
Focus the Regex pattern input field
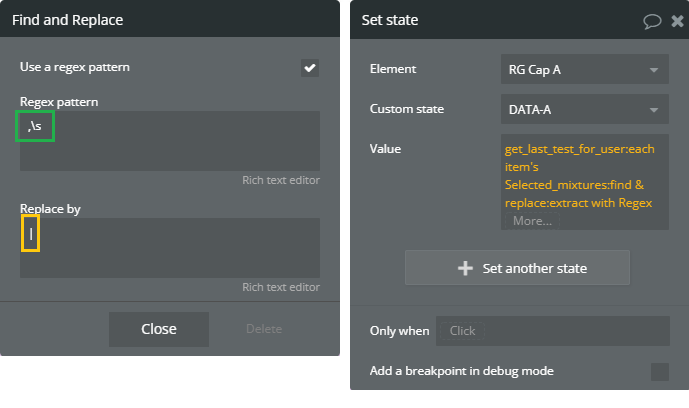point(170,140)
